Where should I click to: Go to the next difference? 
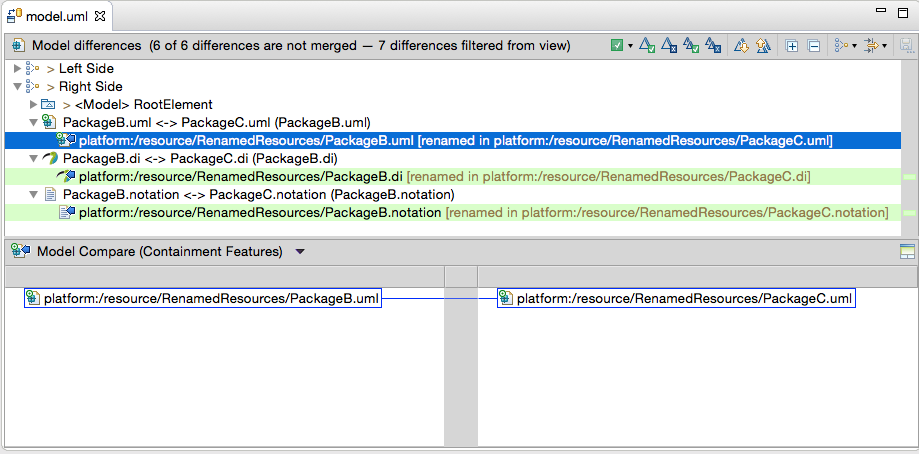[x=741, y=46]
